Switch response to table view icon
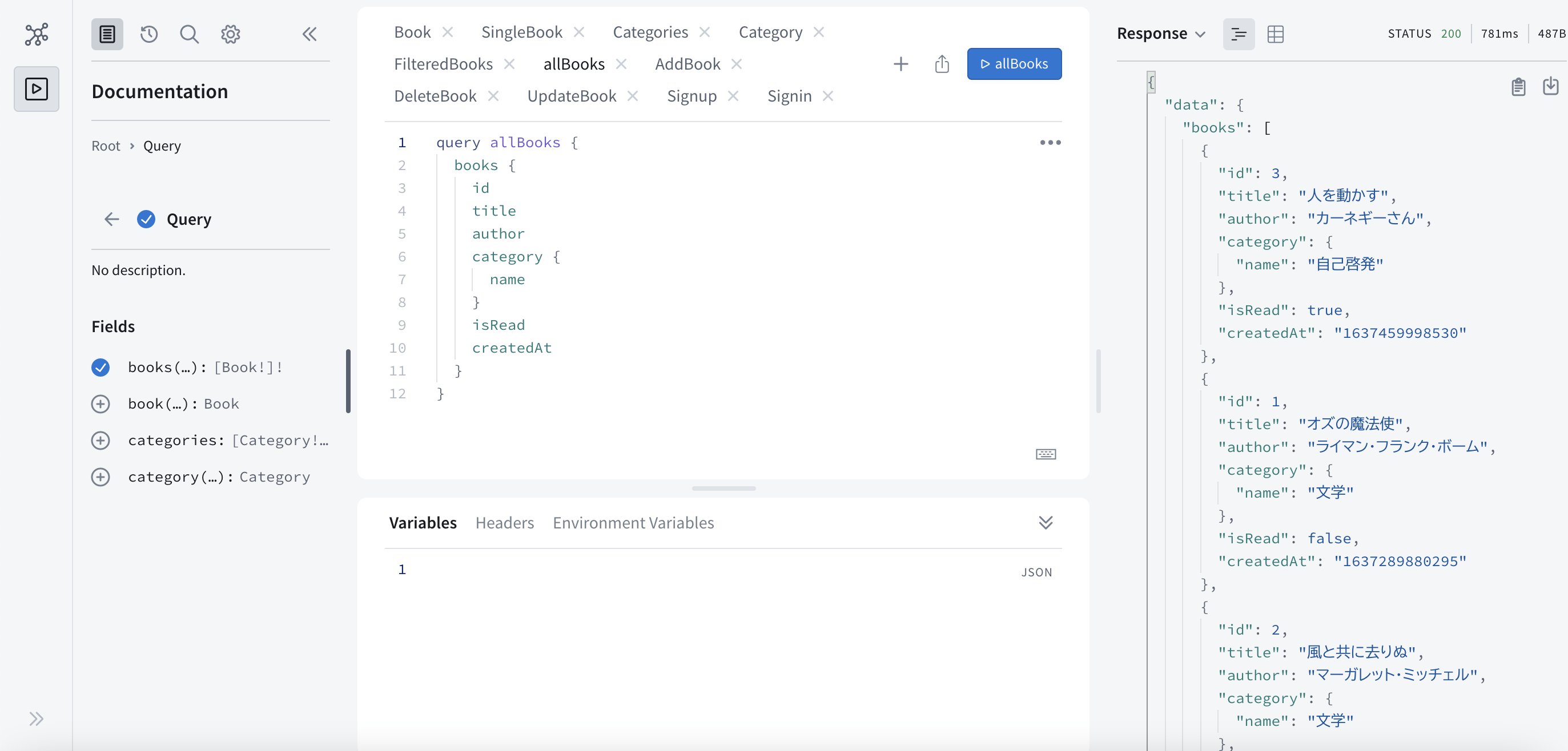This screenshot has width=1568, height=751. pyautogui.click(x=1275, y=34)
